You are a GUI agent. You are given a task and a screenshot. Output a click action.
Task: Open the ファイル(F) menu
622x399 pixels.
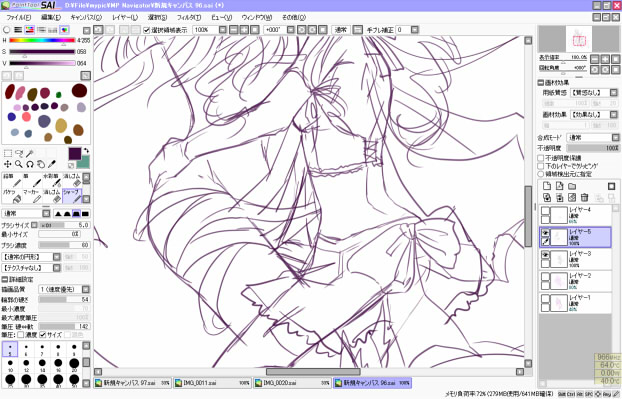18,17
